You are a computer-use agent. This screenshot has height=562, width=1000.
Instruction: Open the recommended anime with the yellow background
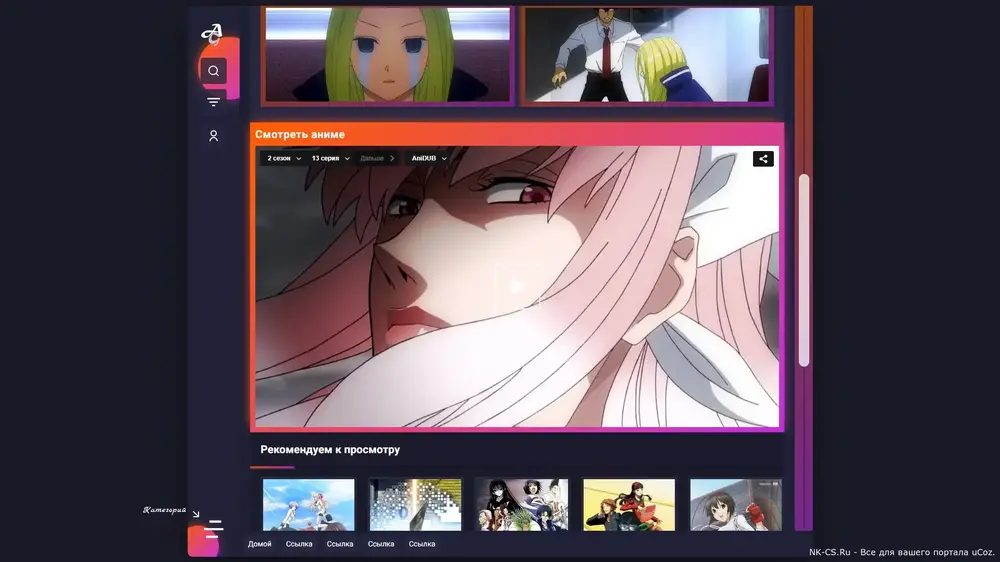point(629,505)
